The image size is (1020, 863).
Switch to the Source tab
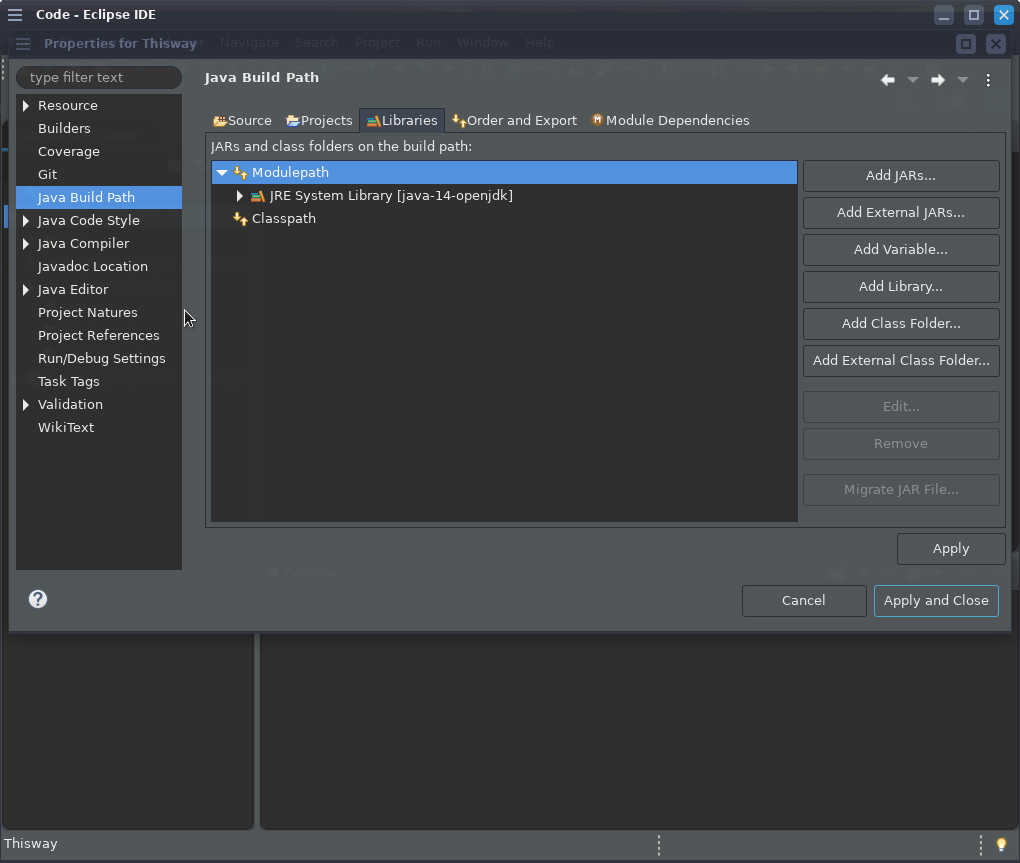243,120
